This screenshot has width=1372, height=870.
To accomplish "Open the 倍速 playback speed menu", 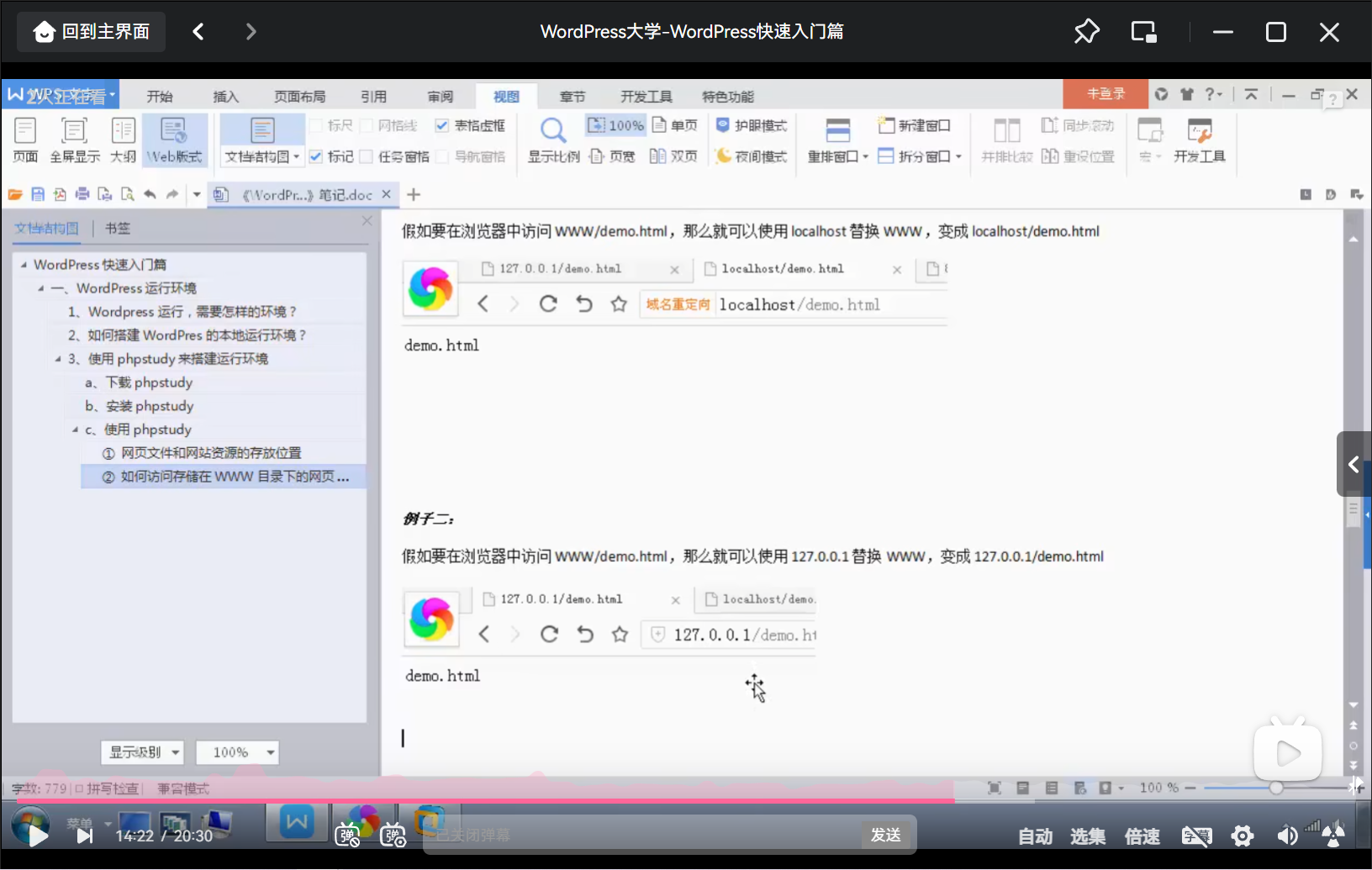I will click(x=1142, y=836).
